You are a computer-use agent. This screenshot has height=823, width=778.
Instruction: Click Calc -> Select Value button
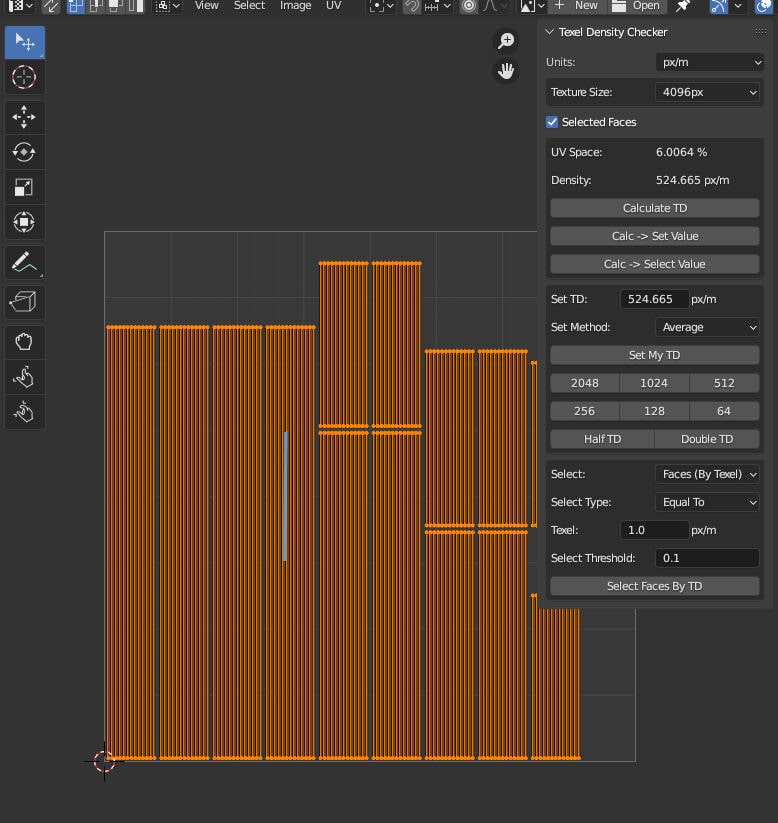655,264
